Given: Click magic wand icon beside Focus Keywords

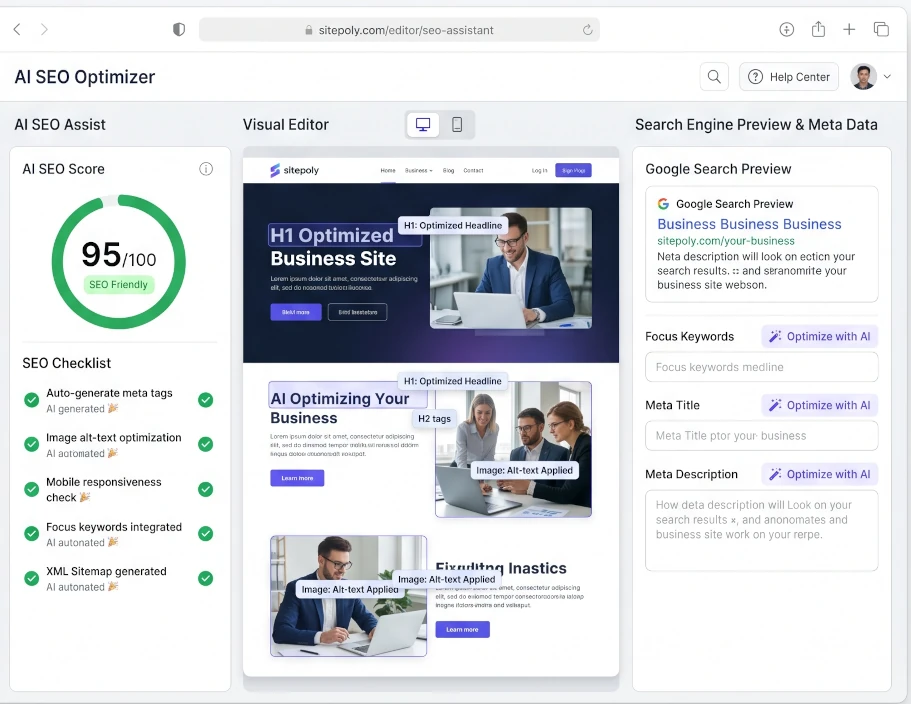Looking at the screenshot, I should 775,336.
